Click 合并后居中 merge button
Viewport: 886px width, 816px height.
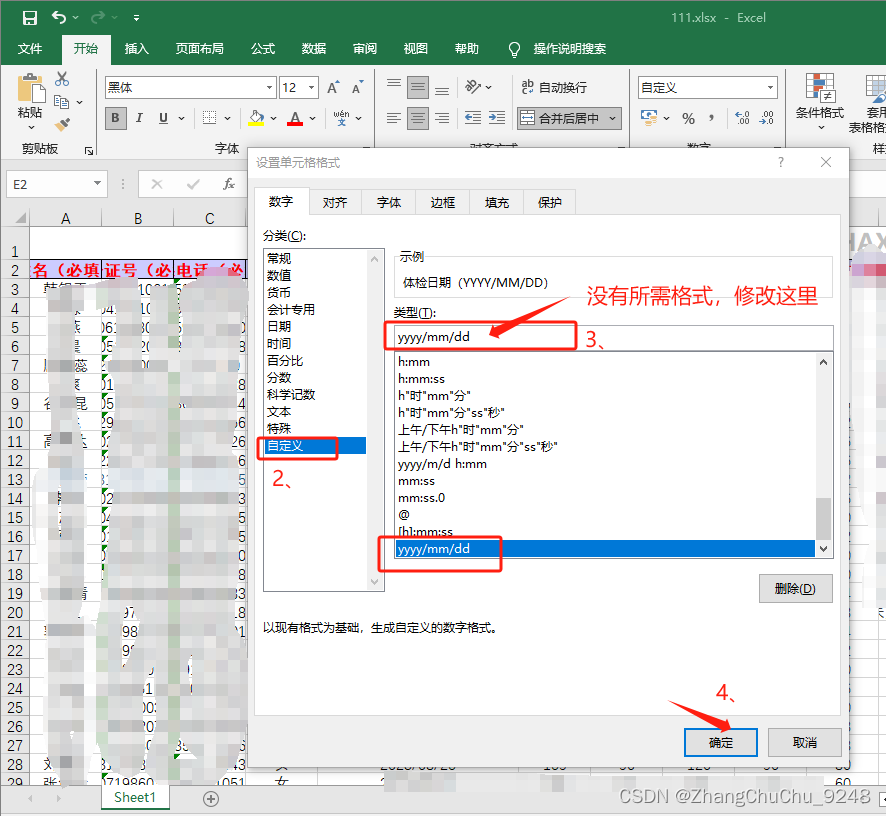pyautogui.click(x=561, y=118)
